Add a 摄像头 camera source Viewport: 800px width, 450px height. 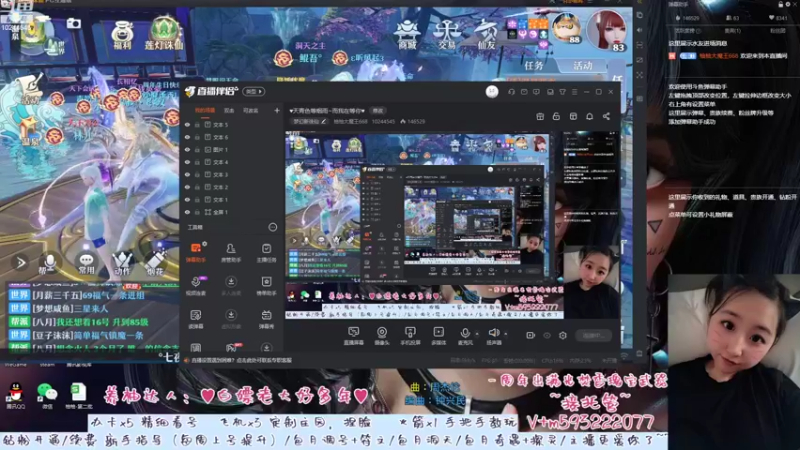(382, 336)
